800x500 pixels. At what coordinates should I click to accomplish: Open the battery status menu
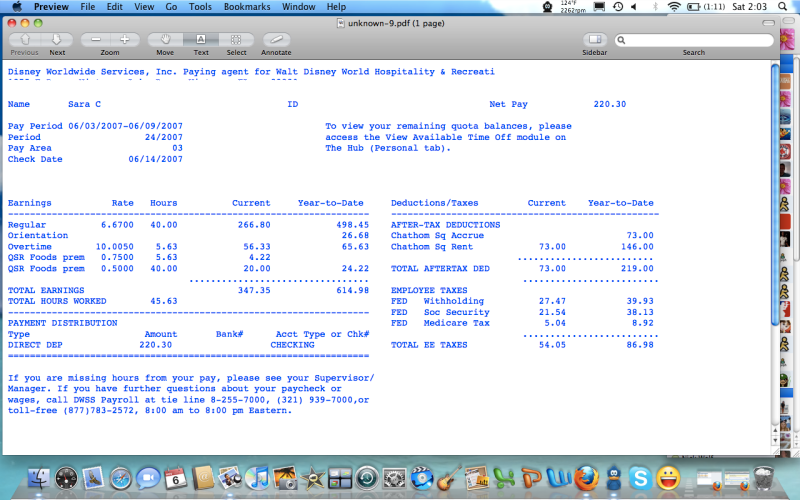click(x=706, y=7)
